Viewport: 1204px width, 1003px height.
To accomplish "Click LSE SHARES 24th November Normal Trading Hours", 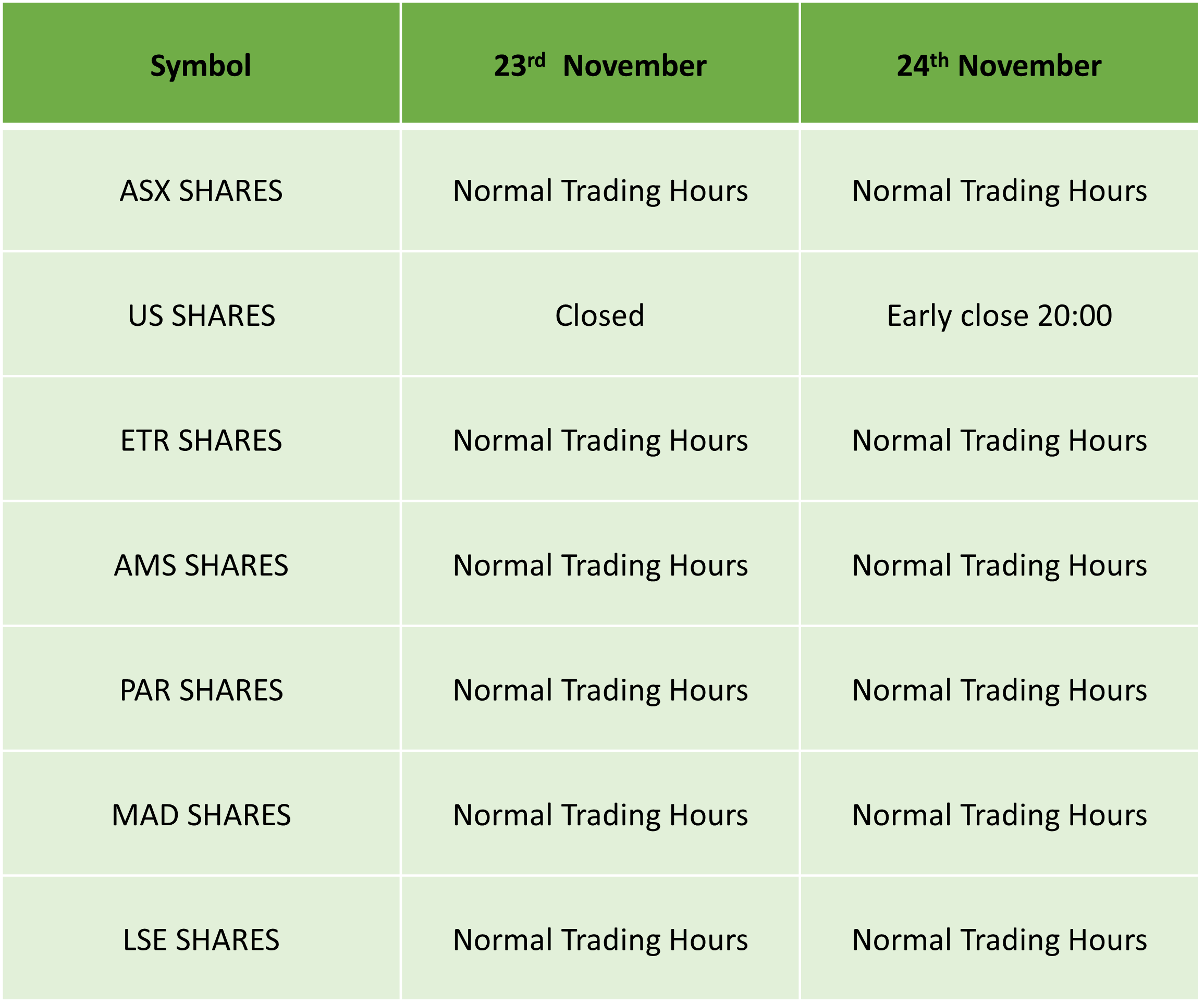I will click(999, 940).
